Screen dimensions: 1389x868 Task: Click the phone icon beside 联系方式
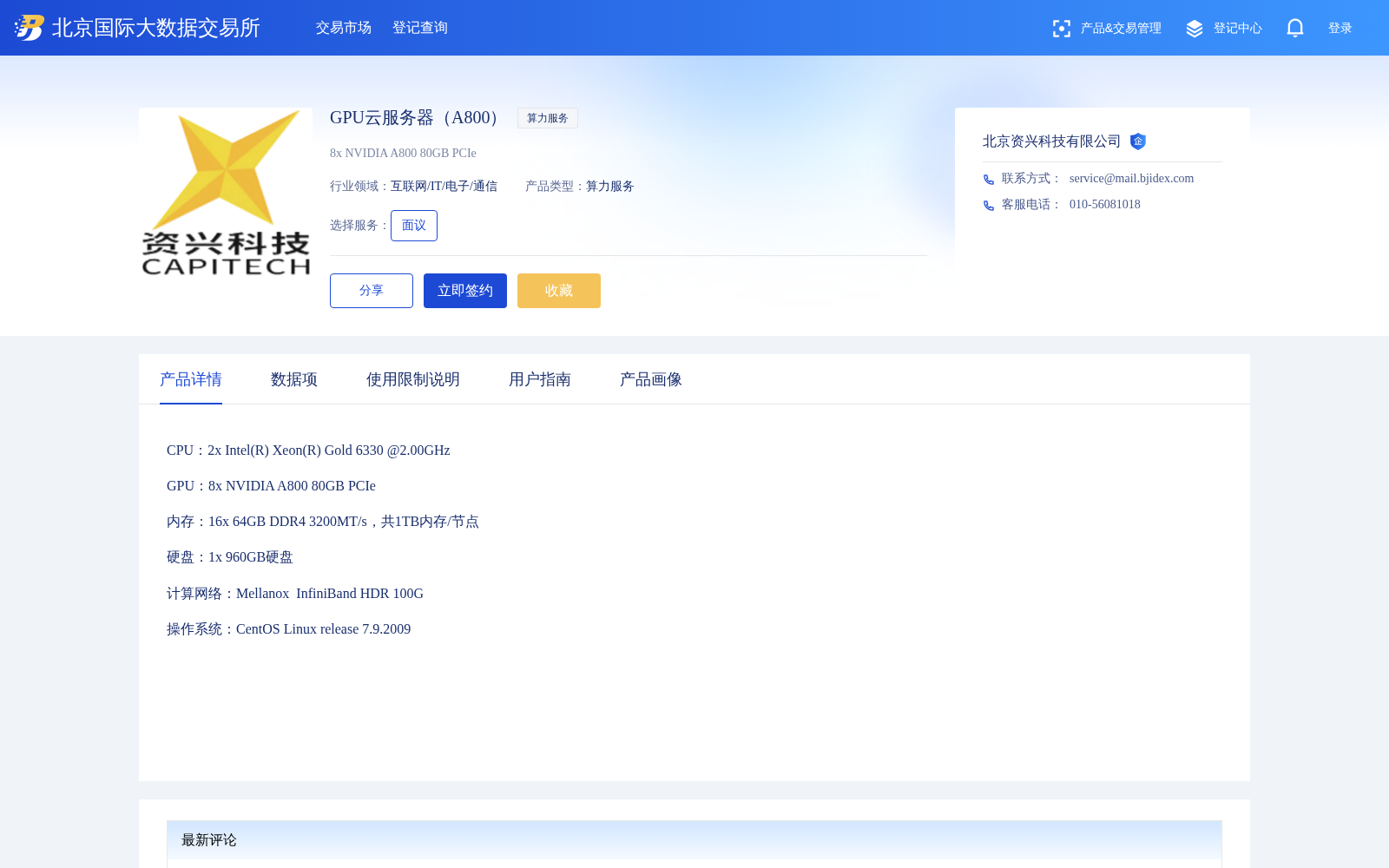[x=989, y=180]
